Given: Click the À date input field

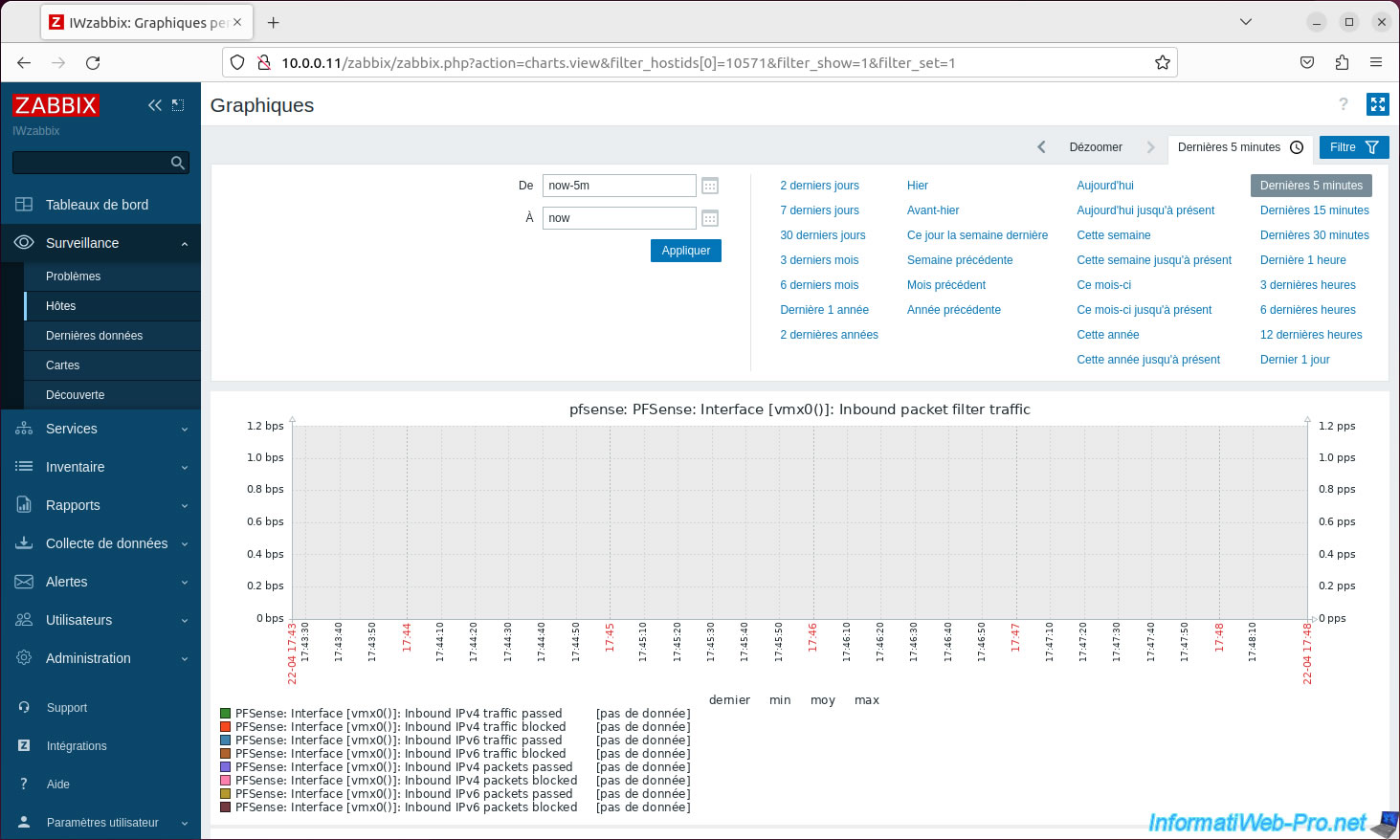Looking at the screenshot, I should [x=619, y=218].
